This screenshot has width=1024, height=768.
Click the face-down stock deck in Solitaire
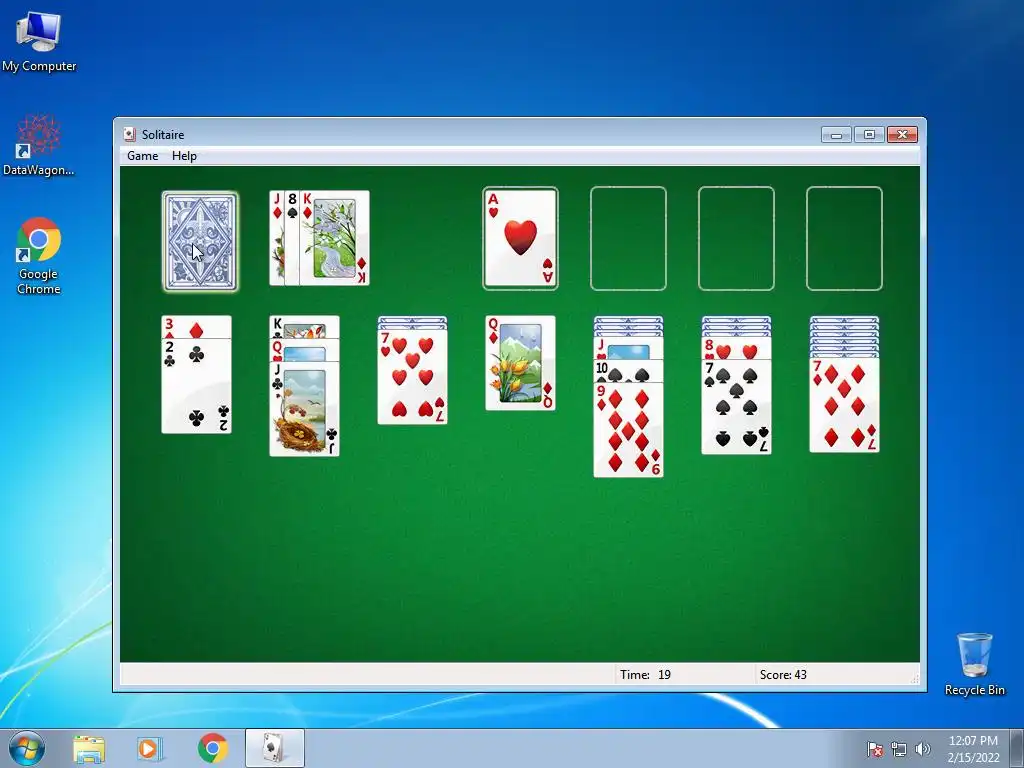(200, 241)
